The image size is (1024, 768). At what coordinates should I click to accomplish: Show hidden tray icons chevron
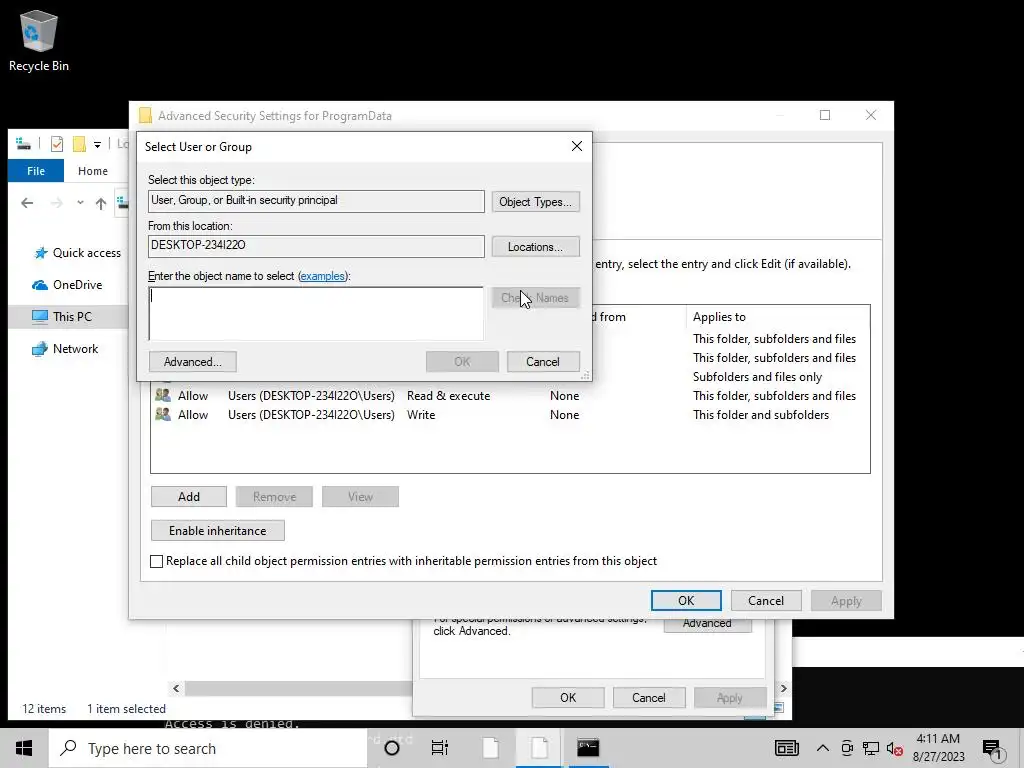pos(823,748)
